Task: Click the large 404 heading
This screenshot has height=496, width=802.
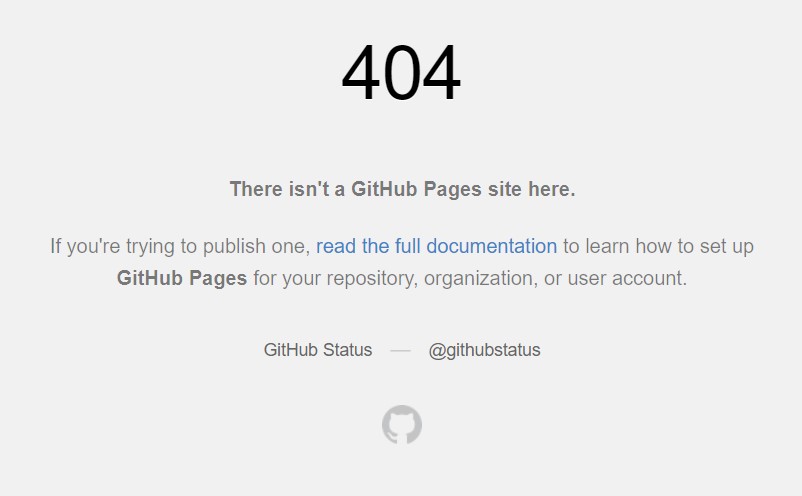Action: pyautogui.click(x=401, y=73)
